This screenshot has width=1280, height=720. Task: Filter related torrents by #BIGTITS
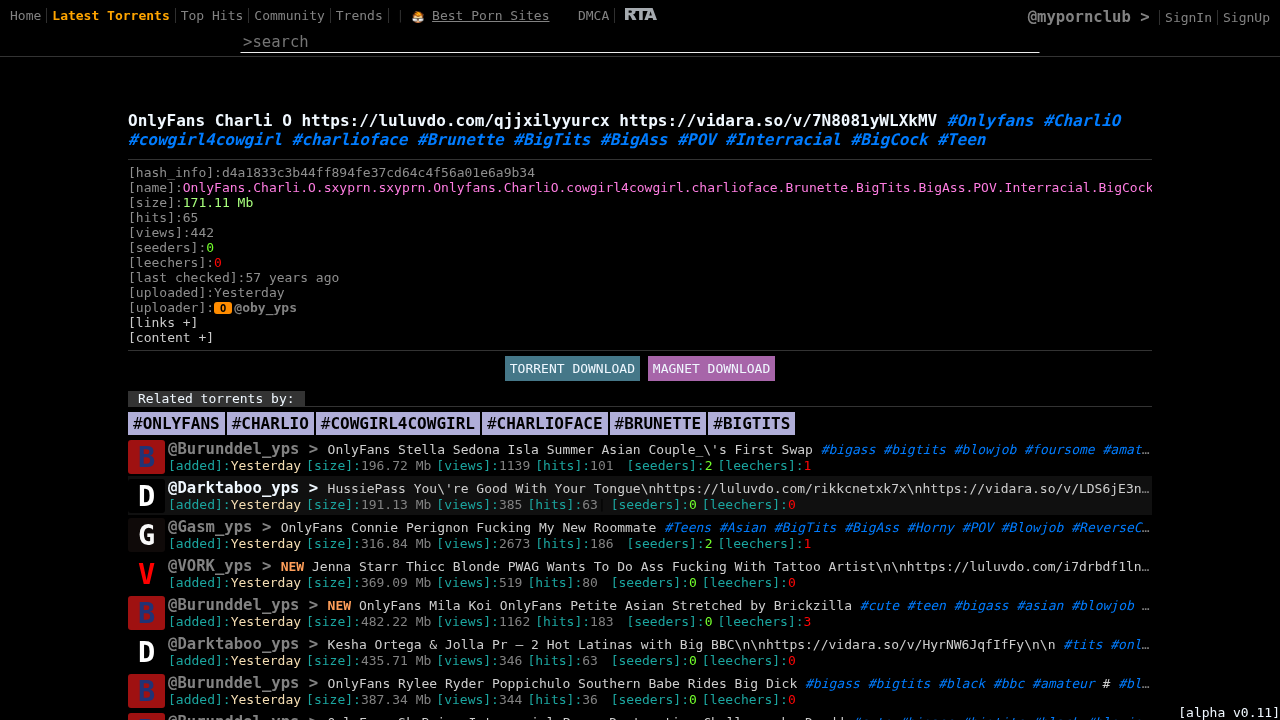pyautogui.click(x=751, y=424)
